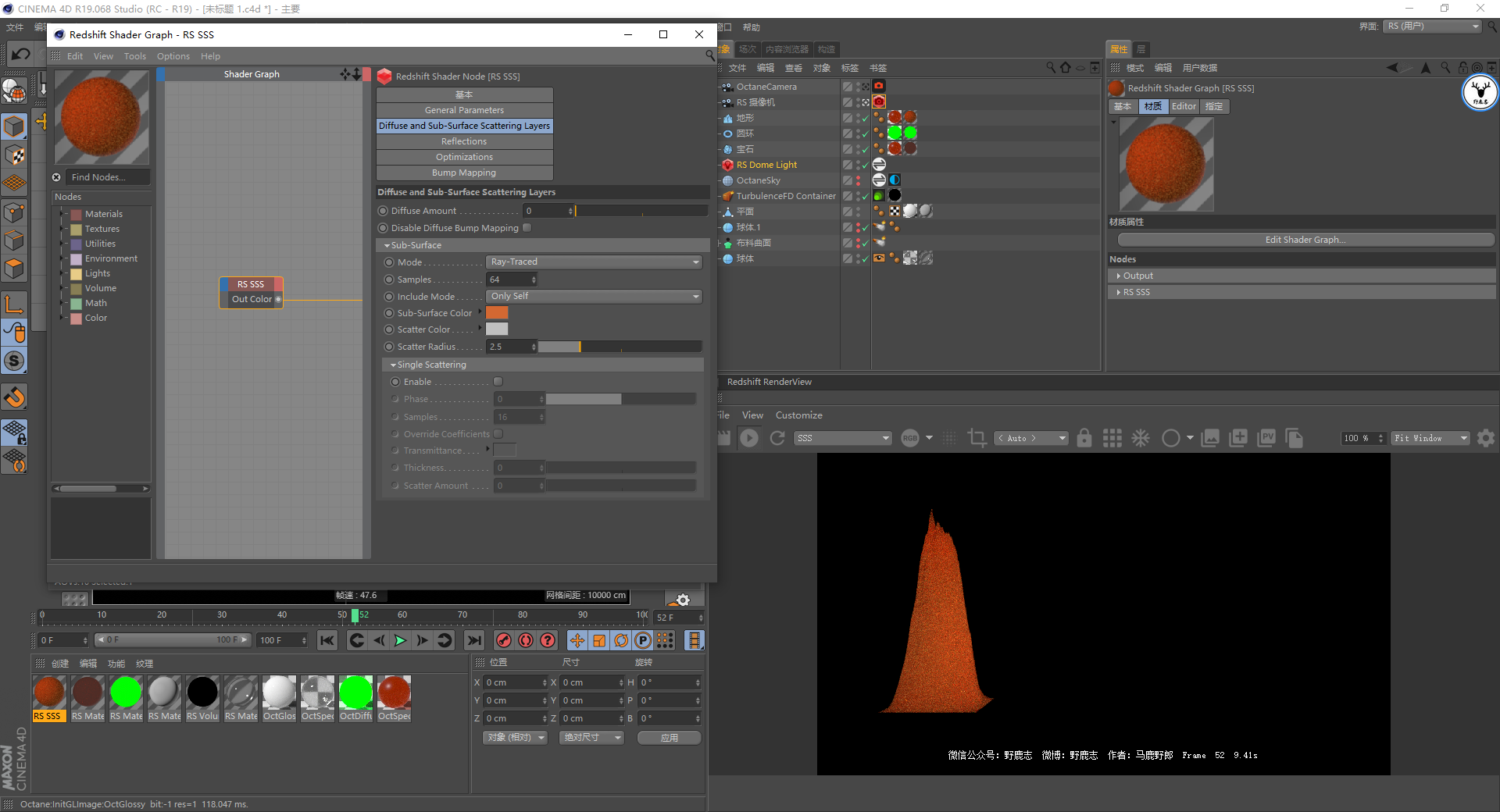Viewport: 1500px width, 812px height.
Task: Start IPR render in Redshift RenderView
Action: pos(749,438)
